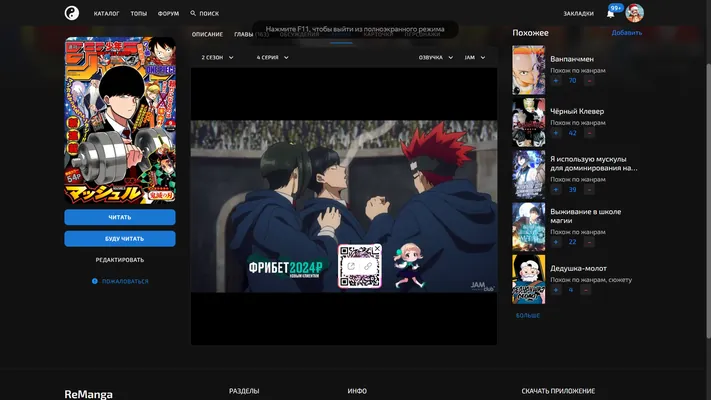Expand the 4 серия episode dropdown
Viewport: 711px width, 400px height.
tap(273, 58)
